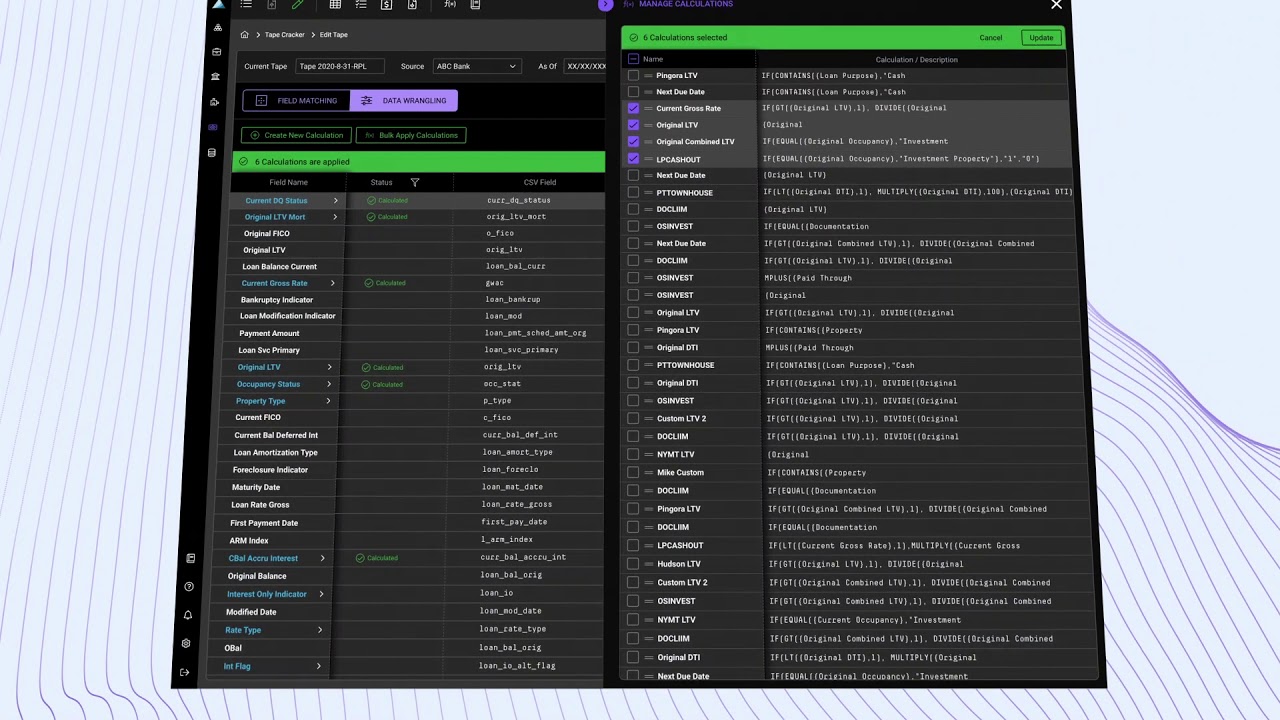Toggle the select-all checkbox beside Name header
Viewport: 1280px width, 720px height.
pyautogui.click(x=633, y=59)
